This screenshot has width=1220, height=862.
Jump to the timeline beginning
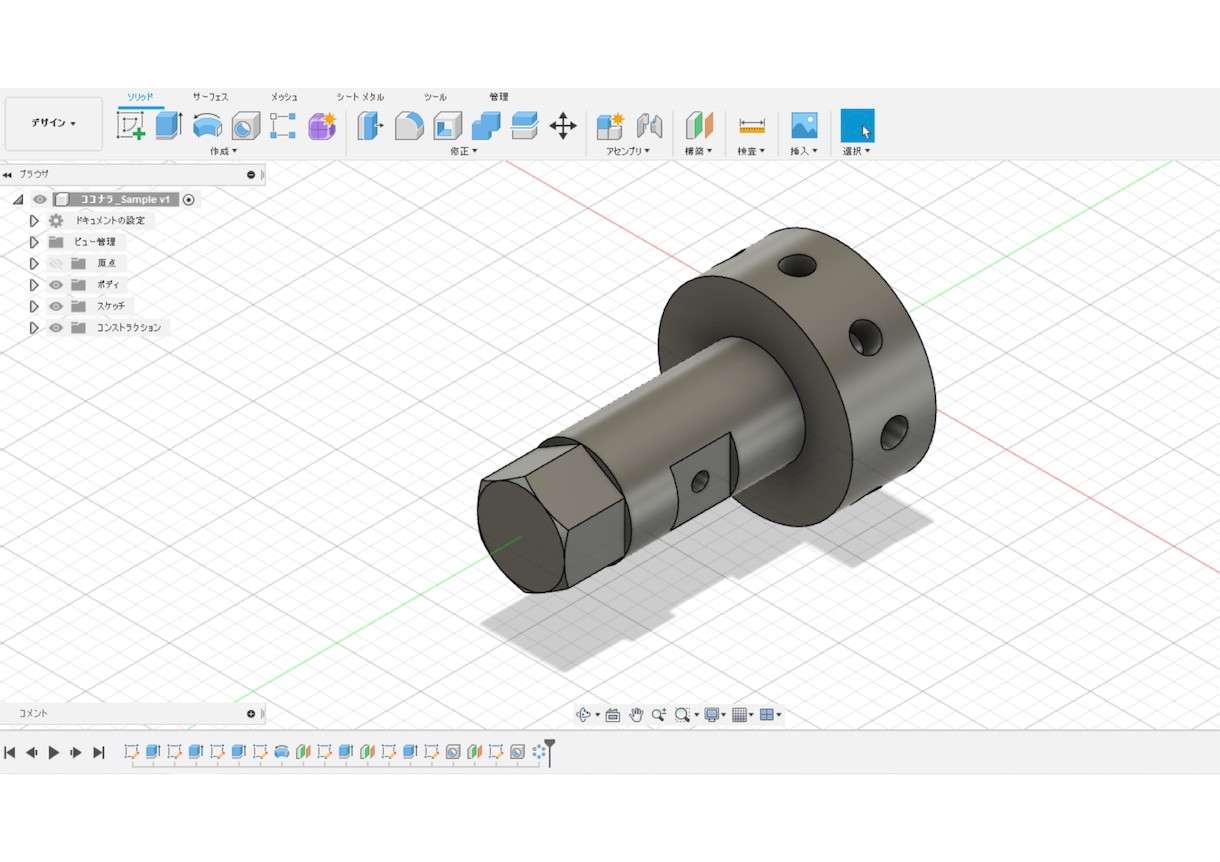10,752
